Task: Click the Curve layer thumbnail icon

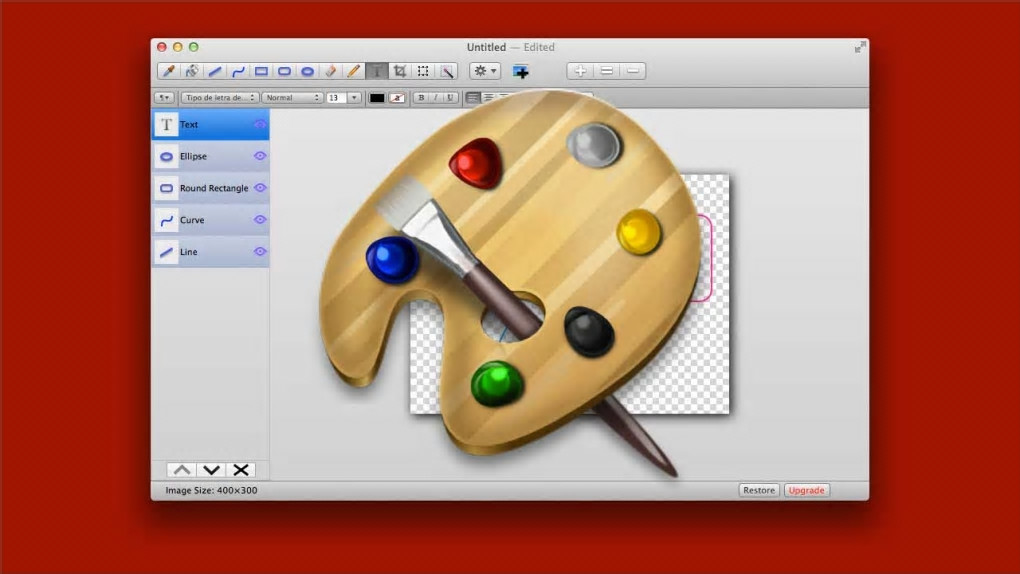Action: (x=167, y=220)
